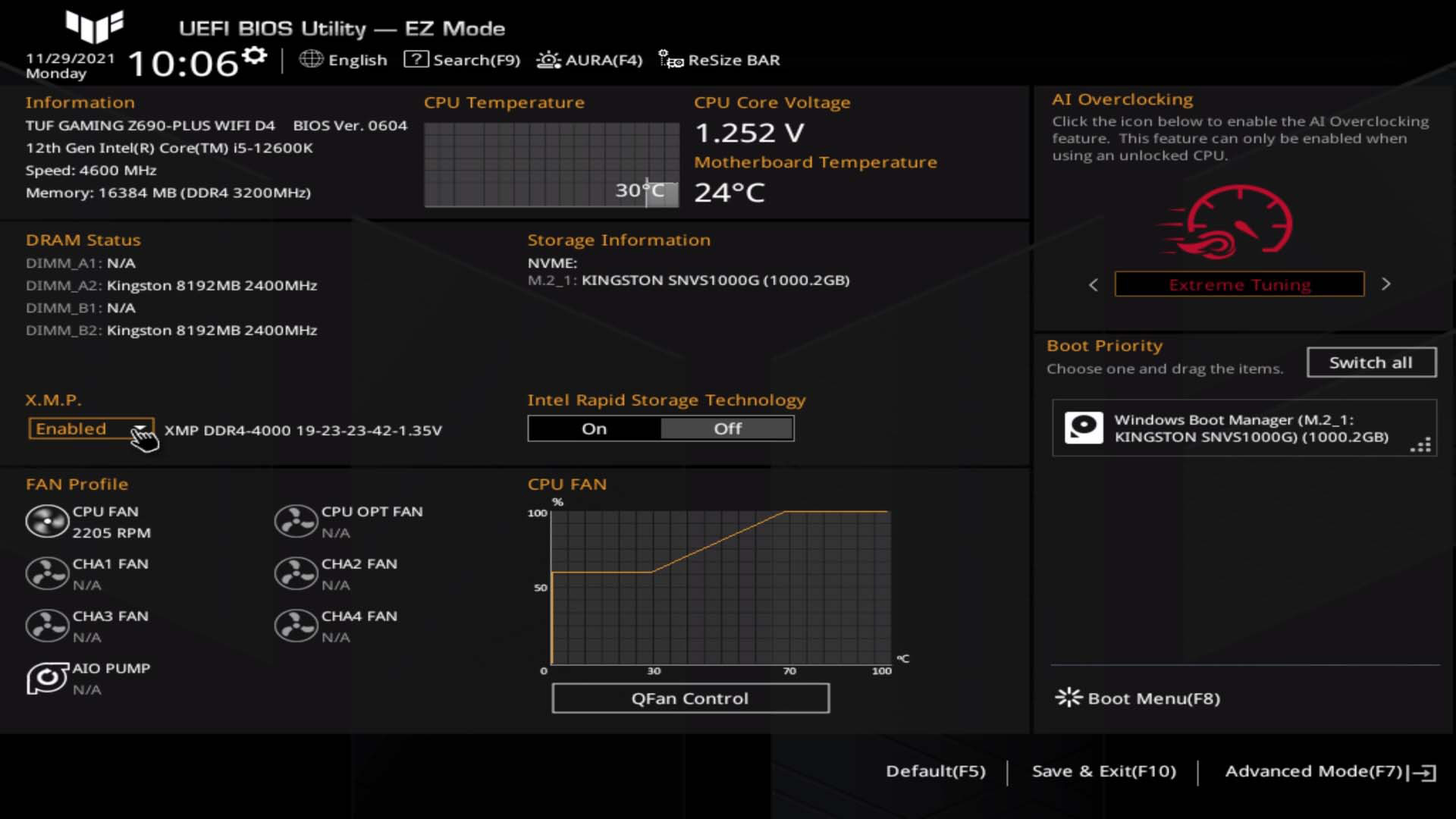Click the CPU FAN curve graph
Image resolution: width=1456 pixels, height=819 pixels.
tap(720, 588)
